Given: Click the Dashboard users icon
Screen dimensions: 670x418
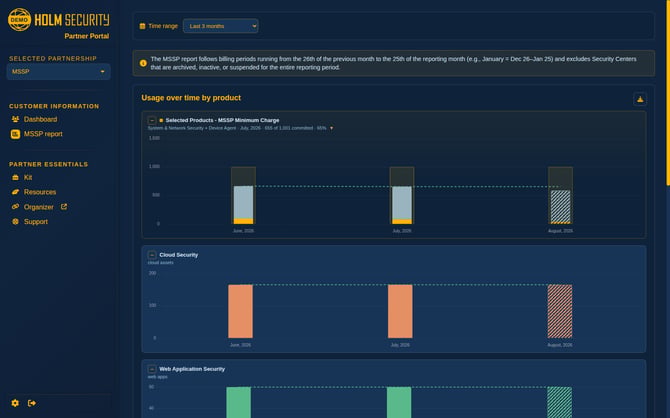Looking at the screenshot, I should (x=15, y=119).
